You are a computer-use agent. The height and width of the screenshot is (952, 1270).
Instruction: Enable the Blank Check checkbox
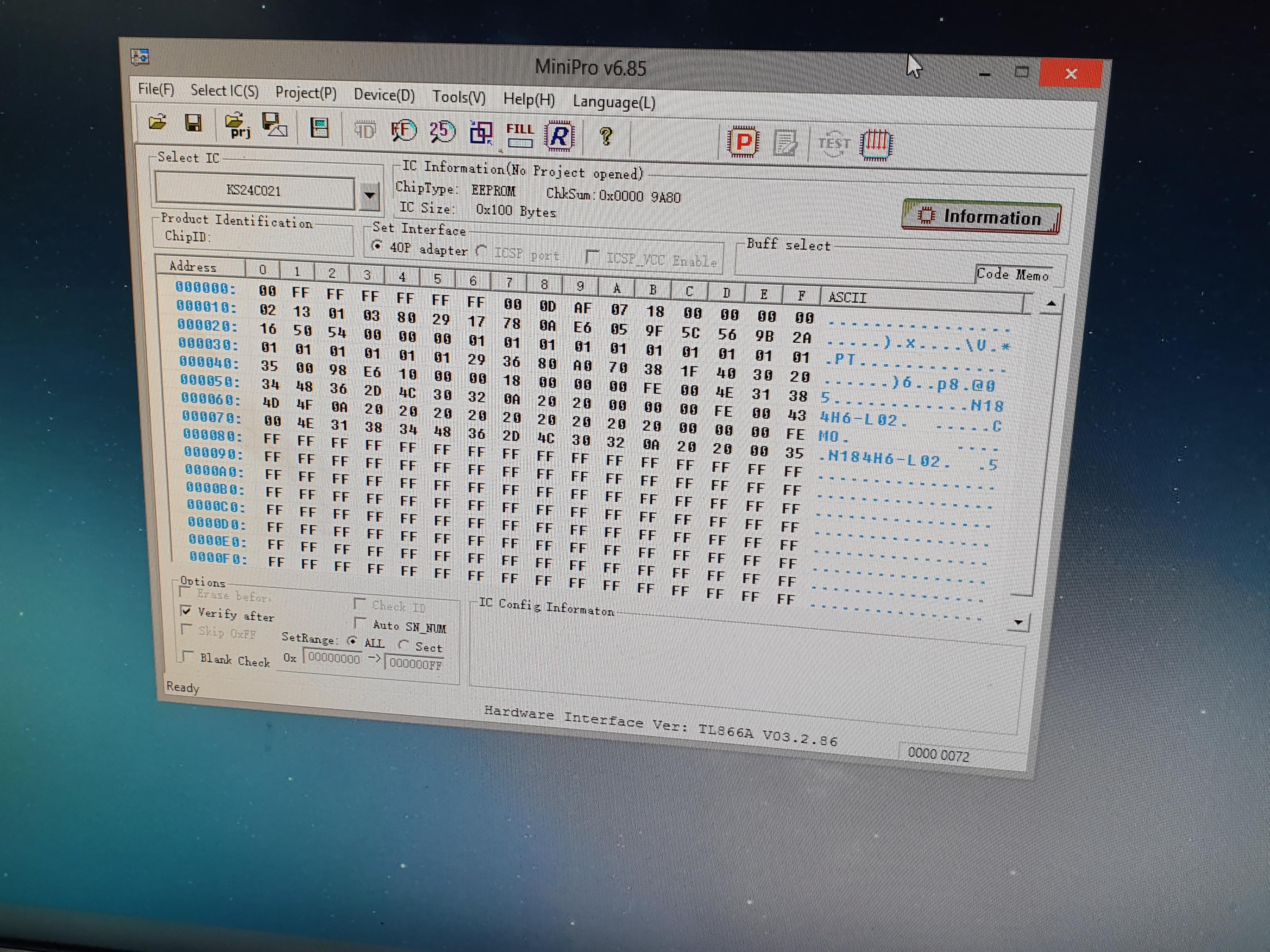coord(187,656)
